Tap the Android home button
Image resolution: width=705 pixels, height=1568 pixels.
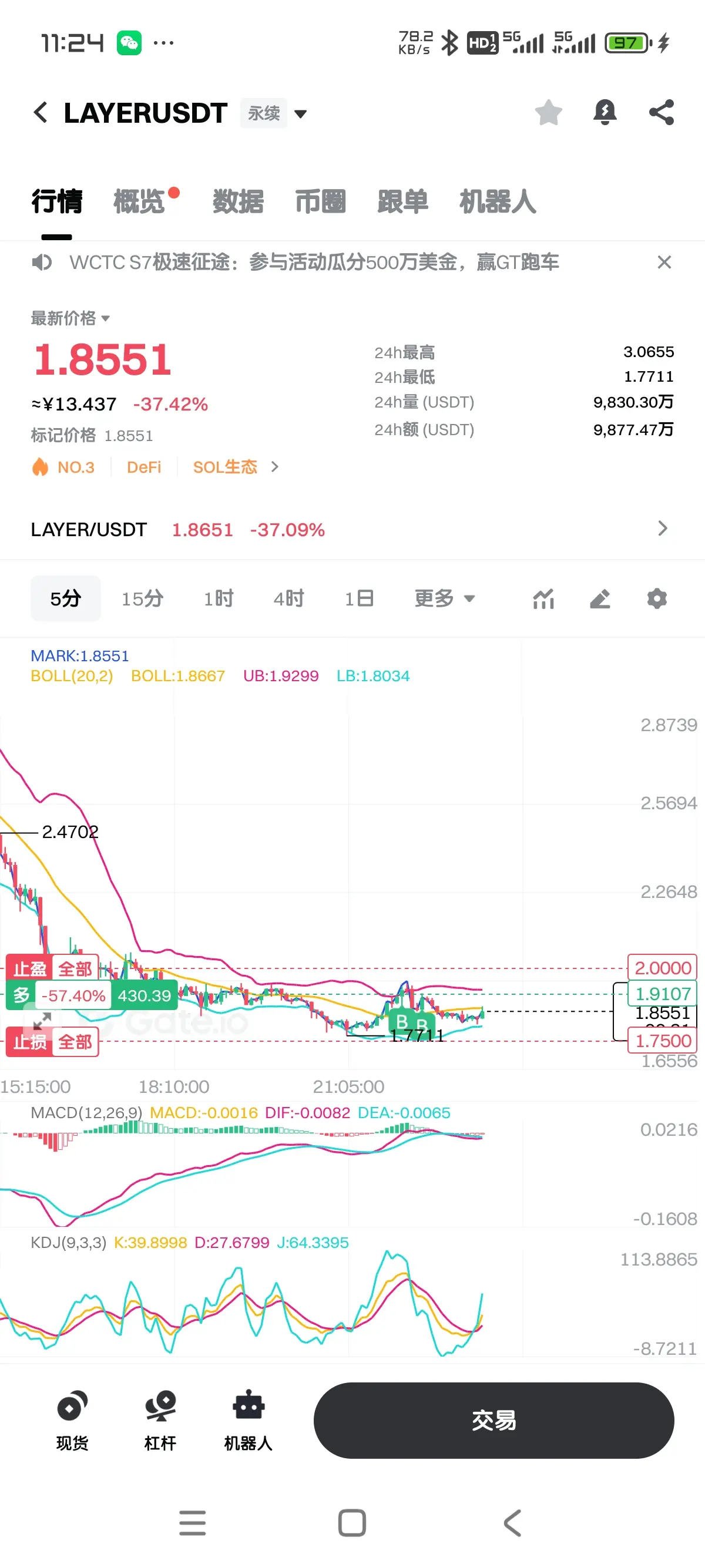(x=352, y=1523)
